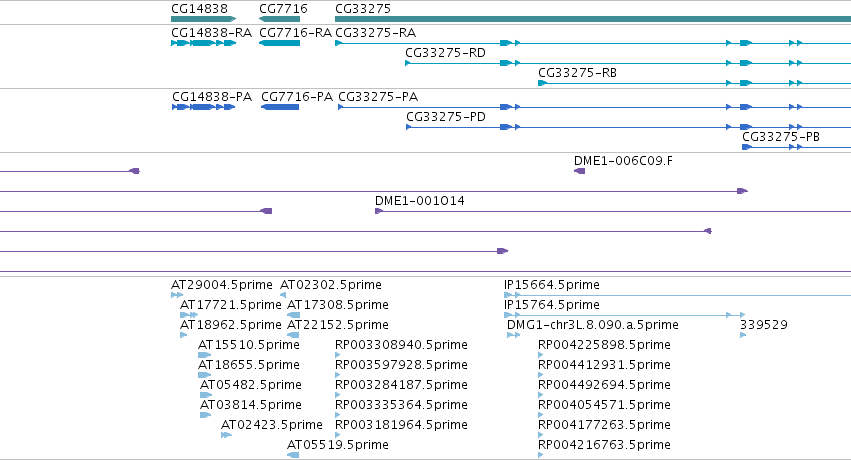Select EST RP003181964.5prime

401,425
